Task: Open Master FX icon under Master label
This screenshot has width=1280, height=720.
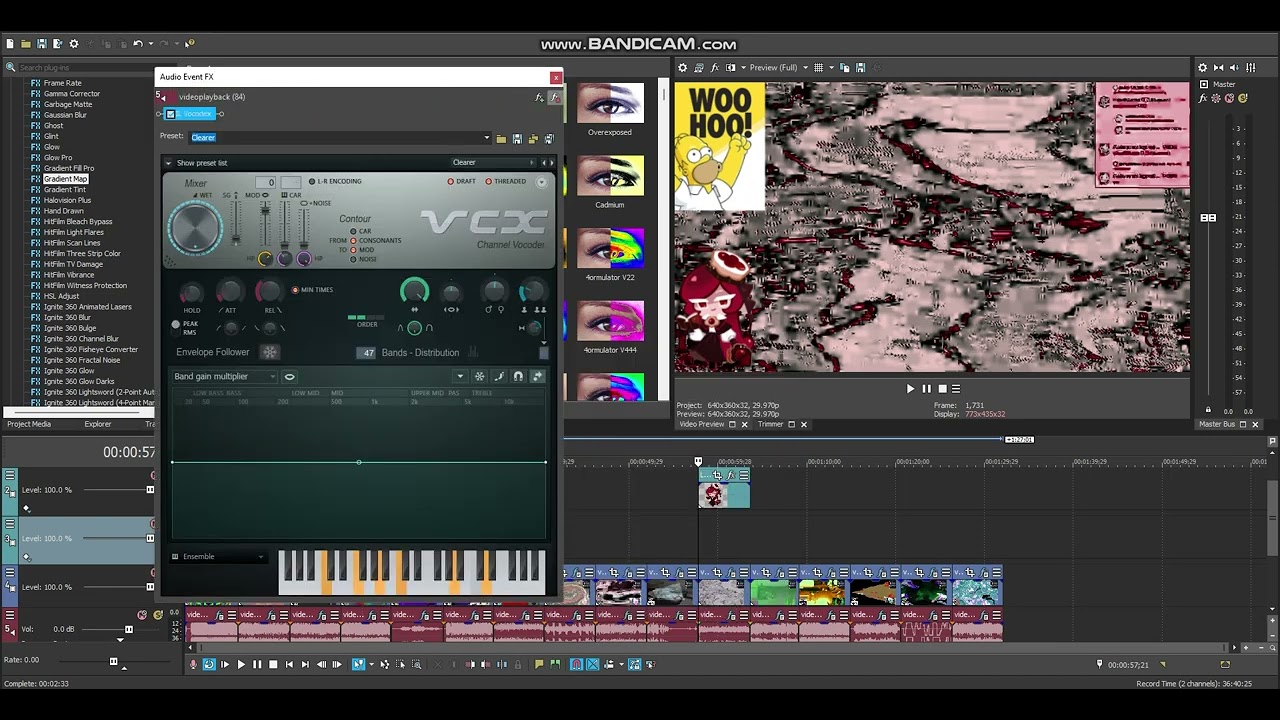Action: click(1204, 98)
